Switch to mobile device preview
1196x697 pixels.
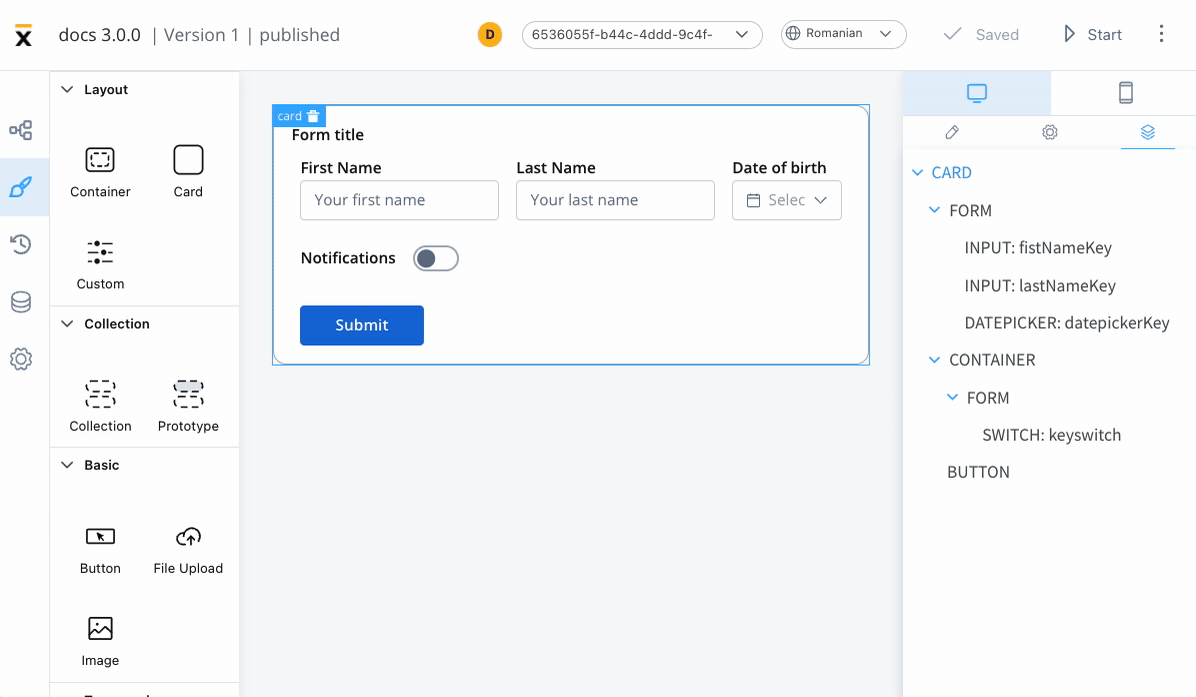pos(1125,93)
